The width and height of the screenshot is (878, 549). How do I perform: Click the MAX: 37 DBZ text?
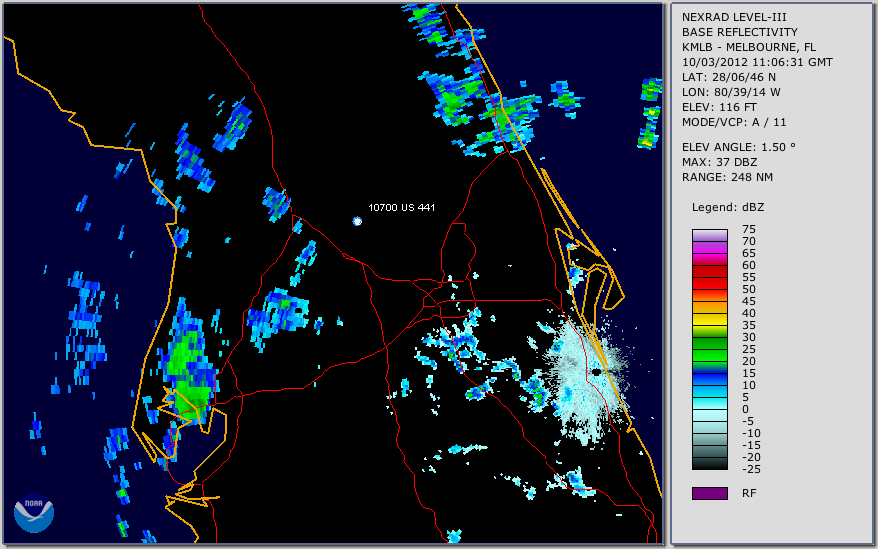click(x=720, y=162)
